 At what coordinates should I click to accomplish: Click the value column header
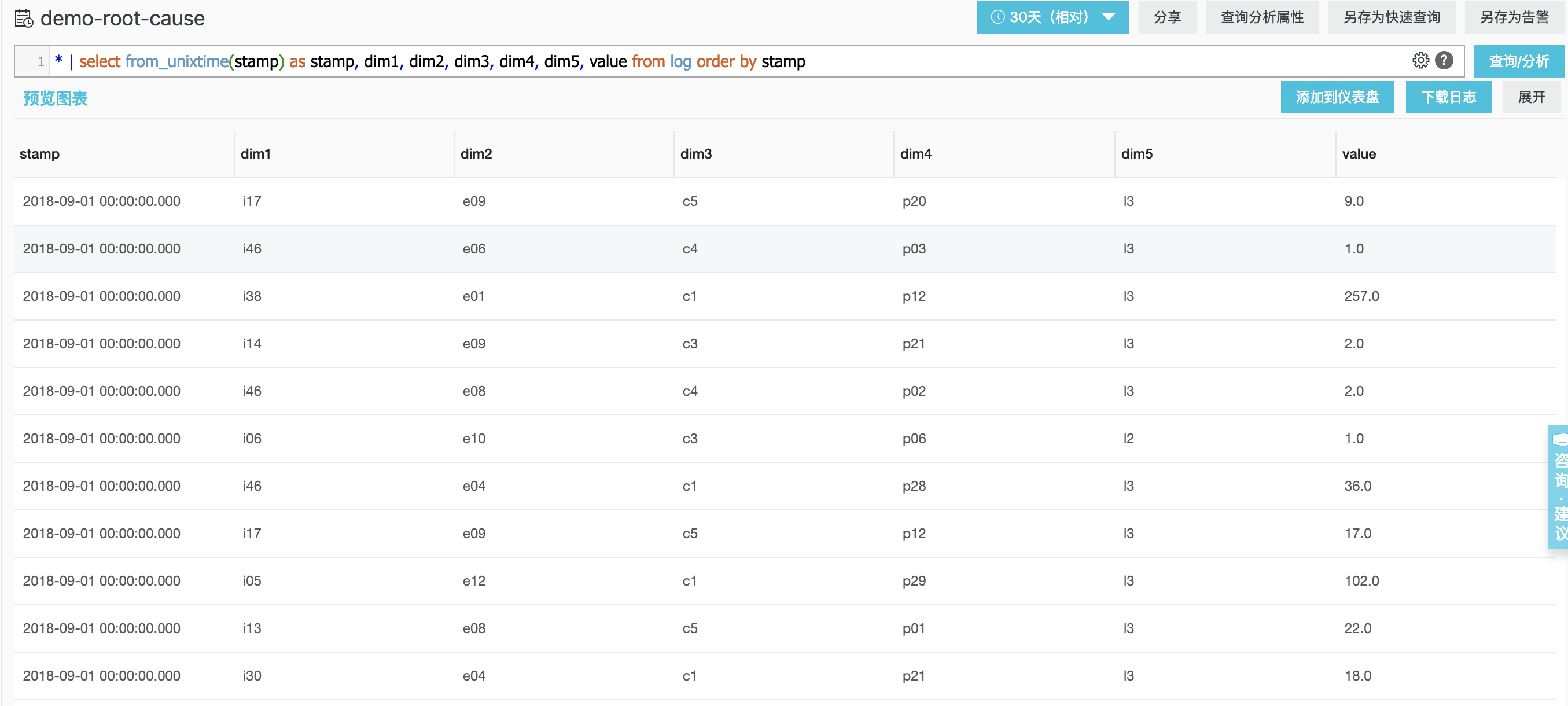1359,154
